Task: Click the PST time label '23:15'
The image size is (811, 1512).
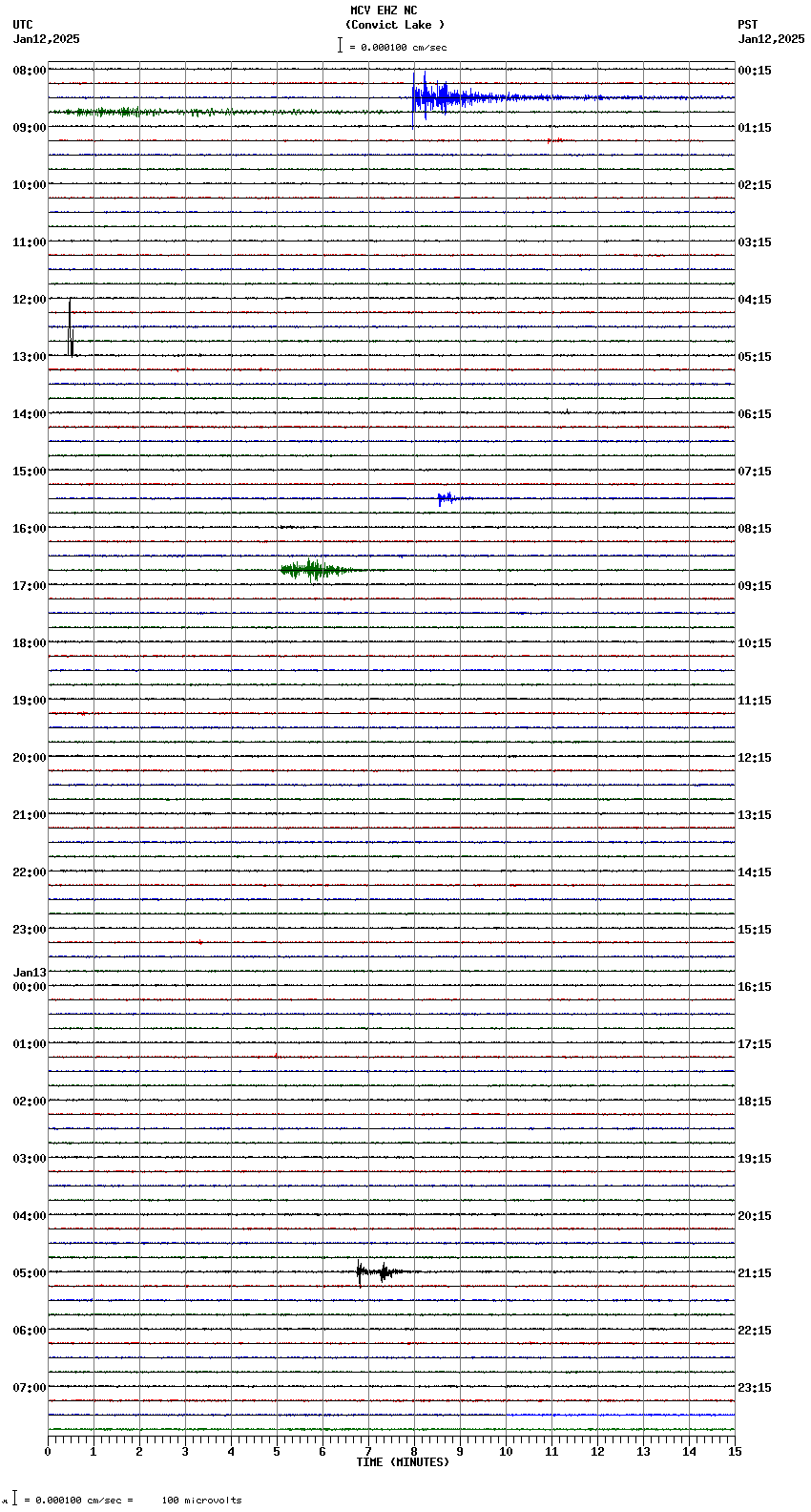Action: (x=755, y=1388)
